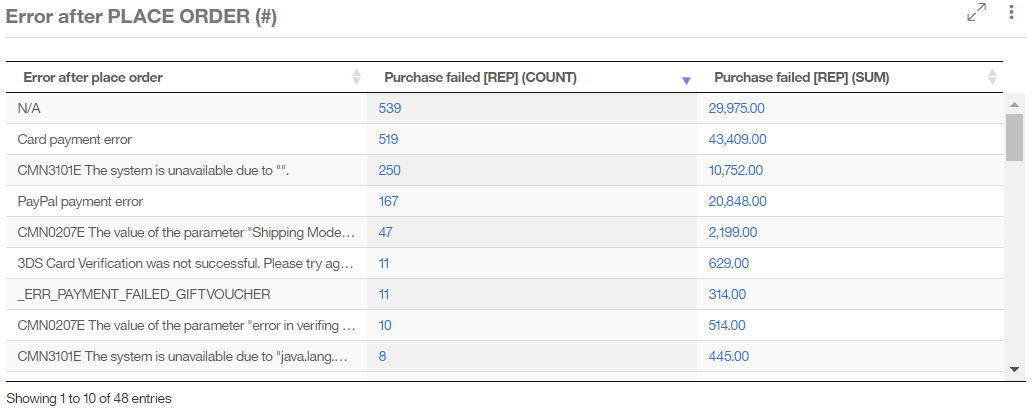
Task: Click sort icon on Purchase failed SUM column
Action: click(x=992, y=77)
